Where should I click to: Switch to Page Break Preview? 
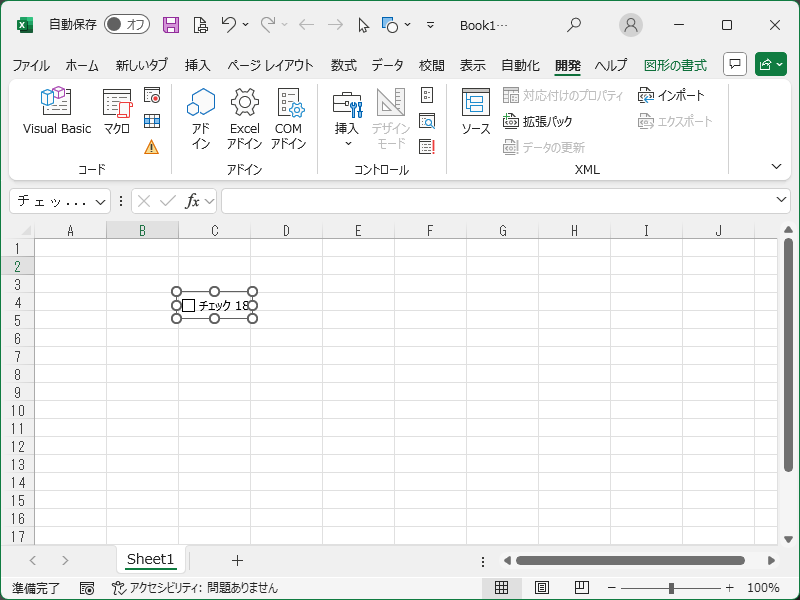[581, 588]
